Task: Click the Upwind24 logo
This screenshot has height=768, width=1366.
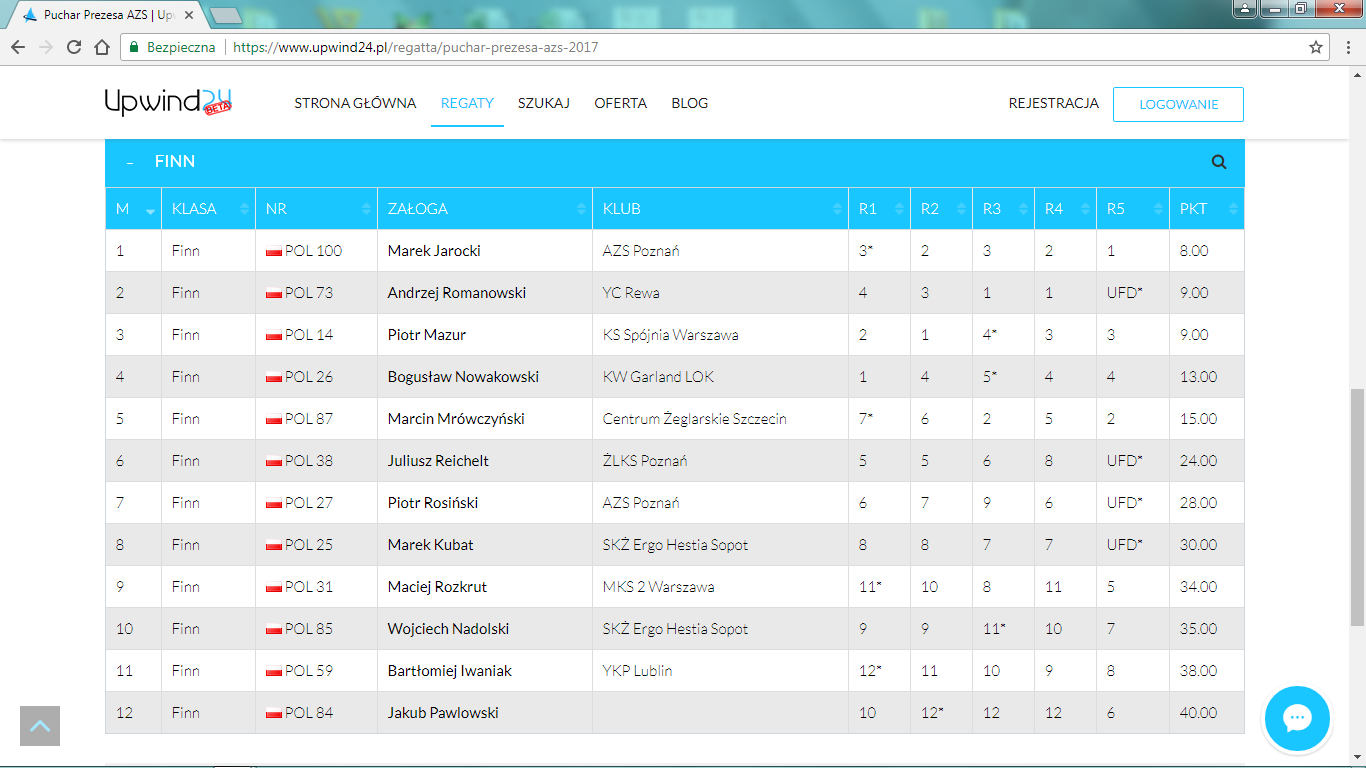Action: click(x=168, y=102)
